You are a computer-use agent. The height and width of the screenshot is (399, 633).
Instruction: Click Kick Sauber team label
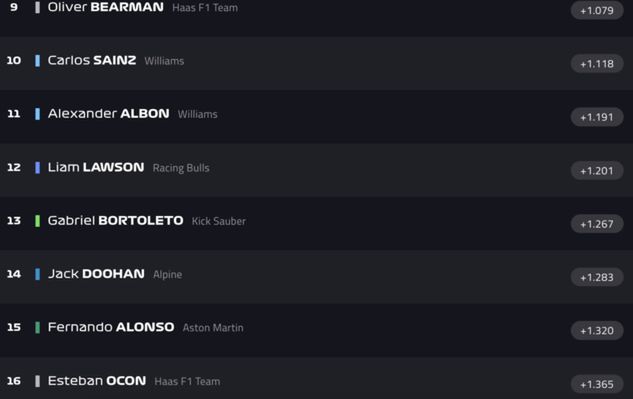[218, 221]
